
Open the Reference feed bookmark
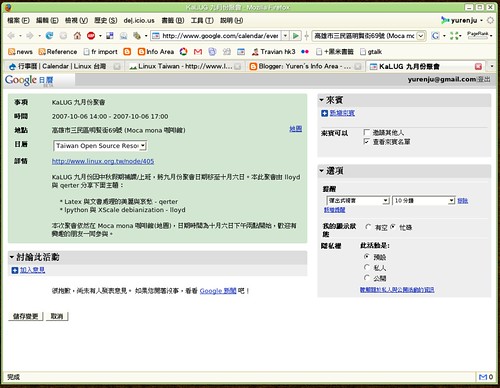58,52
